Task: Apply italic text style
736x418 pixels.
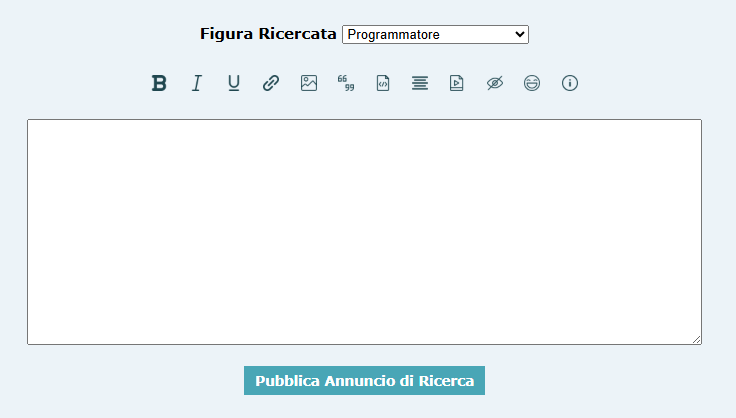Action: coord(196,83)
